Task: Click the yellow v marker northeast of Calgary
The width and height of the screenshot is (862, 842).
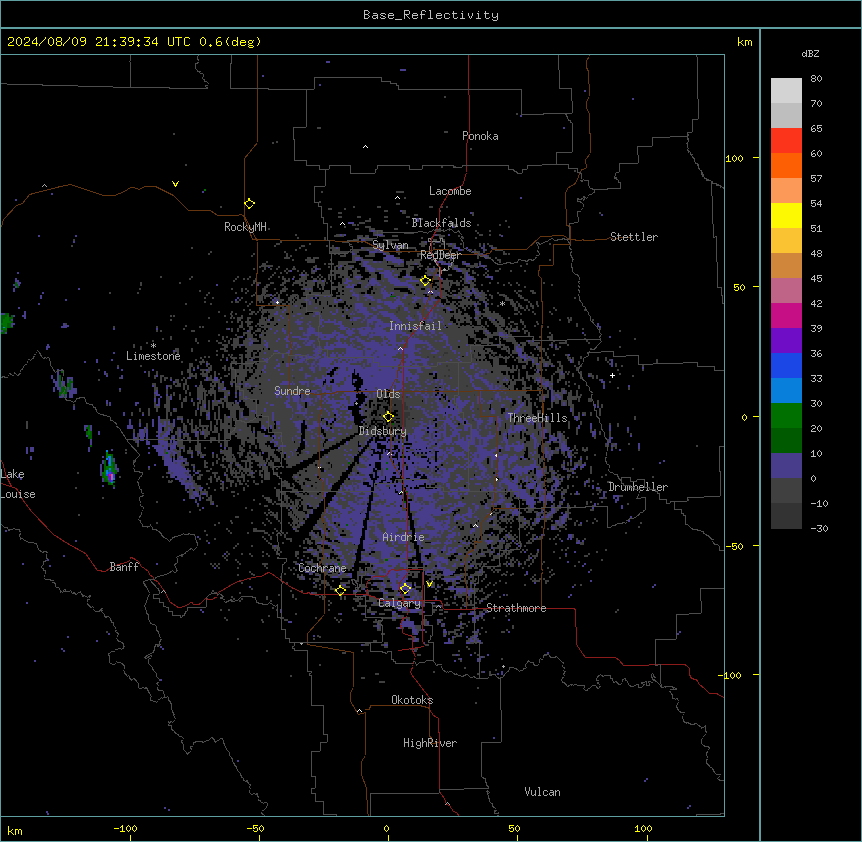Action: 429,584
